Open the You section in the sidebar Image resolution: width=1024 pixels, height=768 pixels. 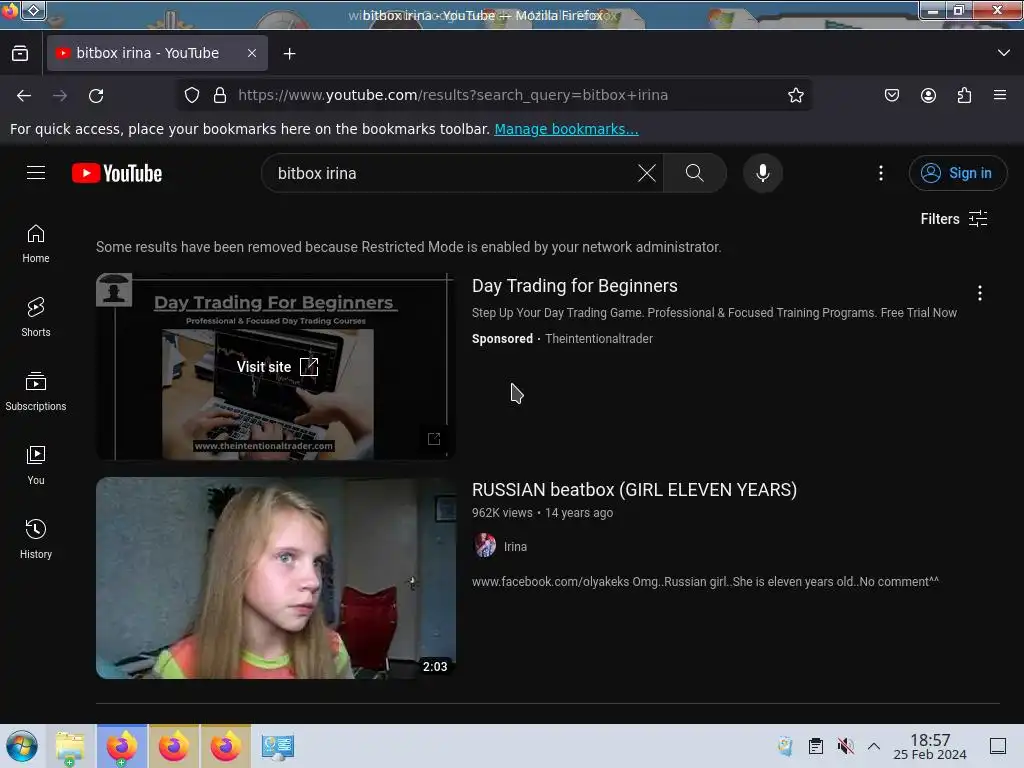(36, 465)
